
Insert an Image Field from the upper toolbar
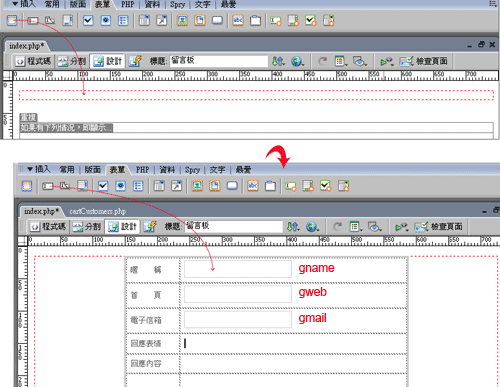click(x=182, y=21)
